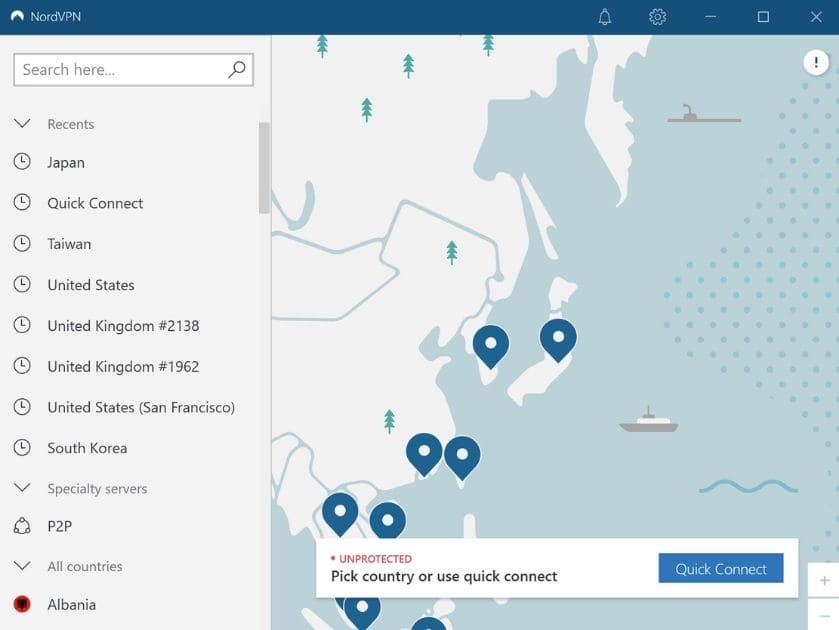This screenshot has width=839, height=630.
Task: Choose "Quick Connect" in the Recents list
Action: coord(95,203)
